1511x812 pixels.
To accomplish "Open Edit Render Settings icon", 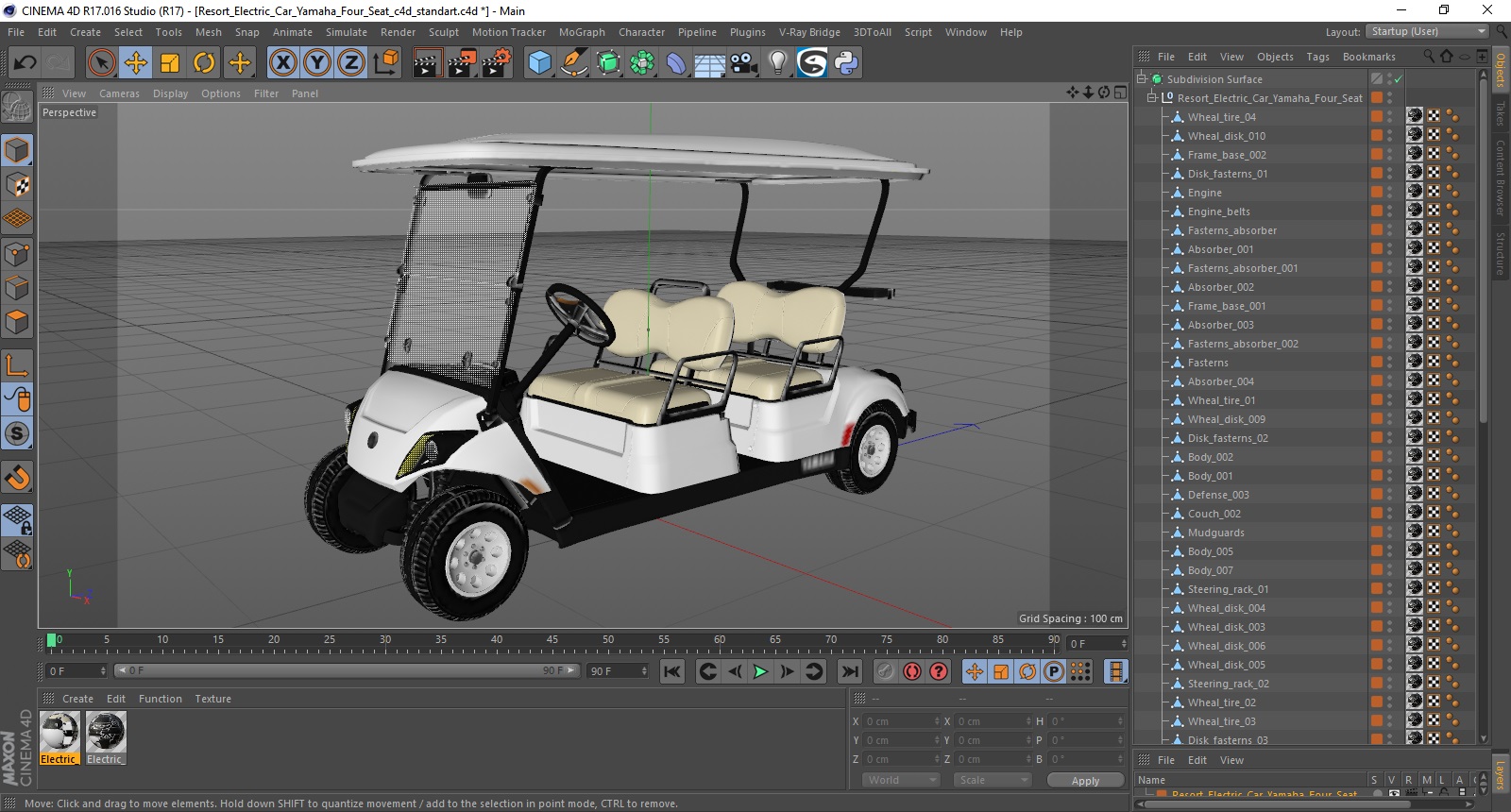I will tap(497, 63).
